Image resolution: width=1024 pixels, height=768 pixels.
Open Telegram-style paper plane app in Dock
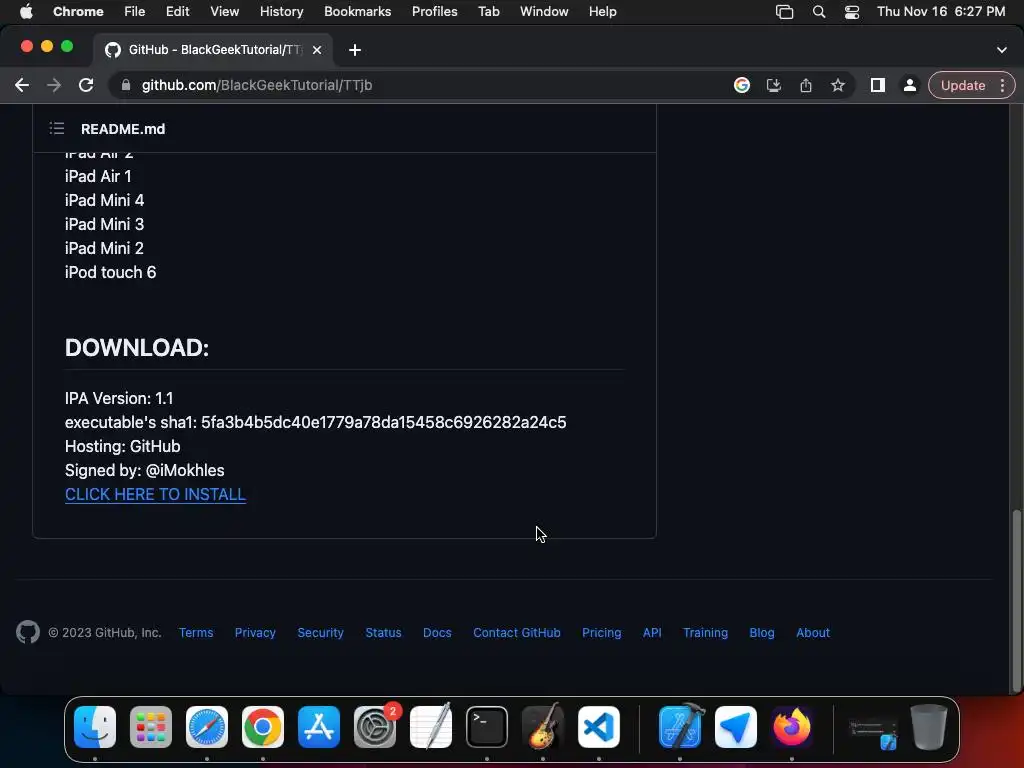(736, 727)
